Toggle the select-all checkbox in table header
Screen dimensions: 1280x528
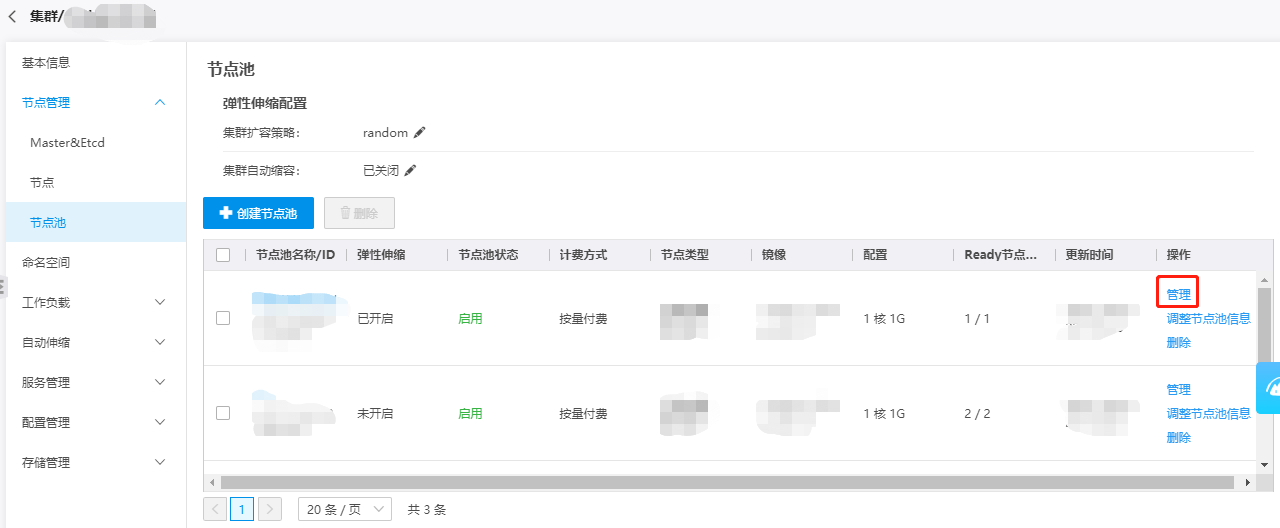[x=223, y=255]
